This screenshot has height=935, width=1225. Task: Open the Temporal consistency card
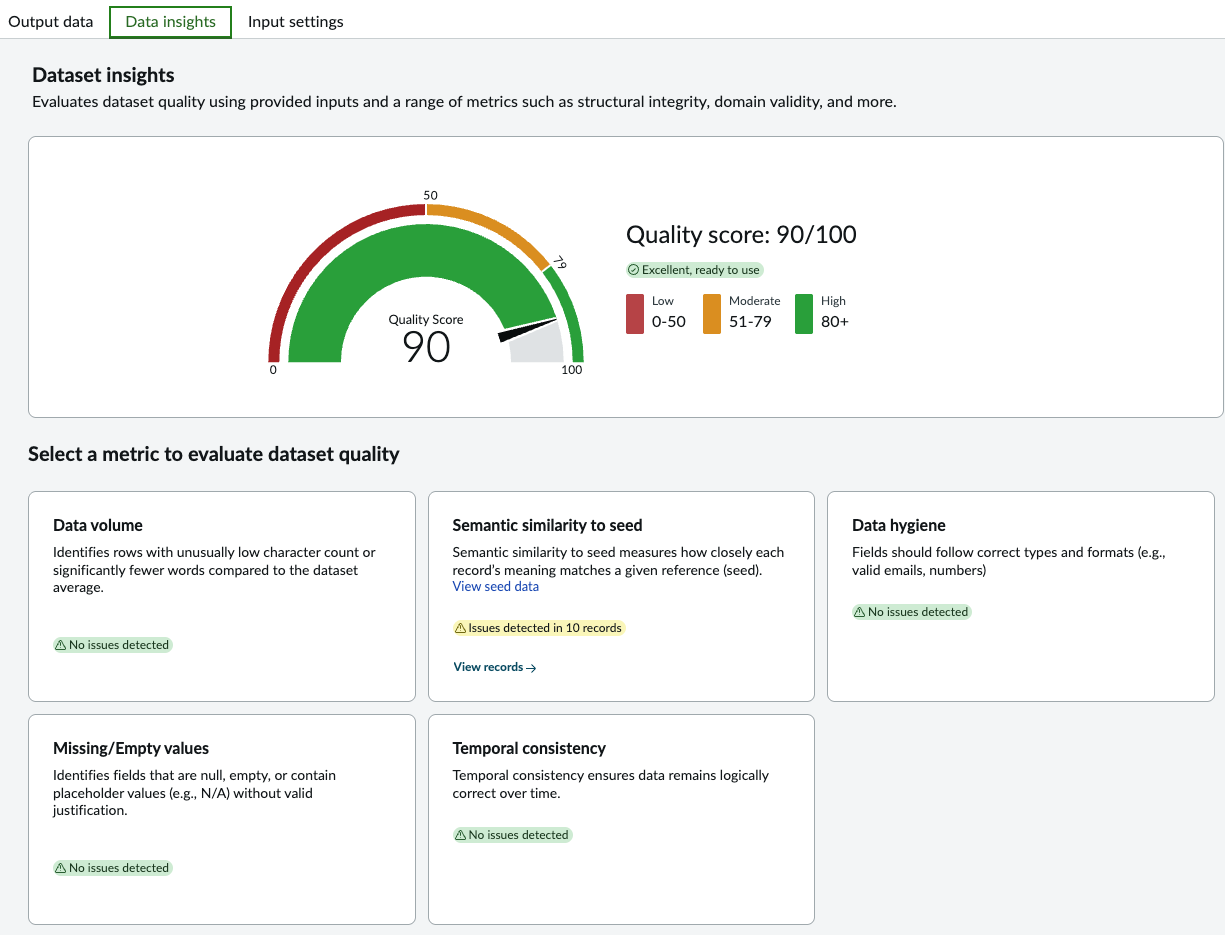tap(621, 819)
